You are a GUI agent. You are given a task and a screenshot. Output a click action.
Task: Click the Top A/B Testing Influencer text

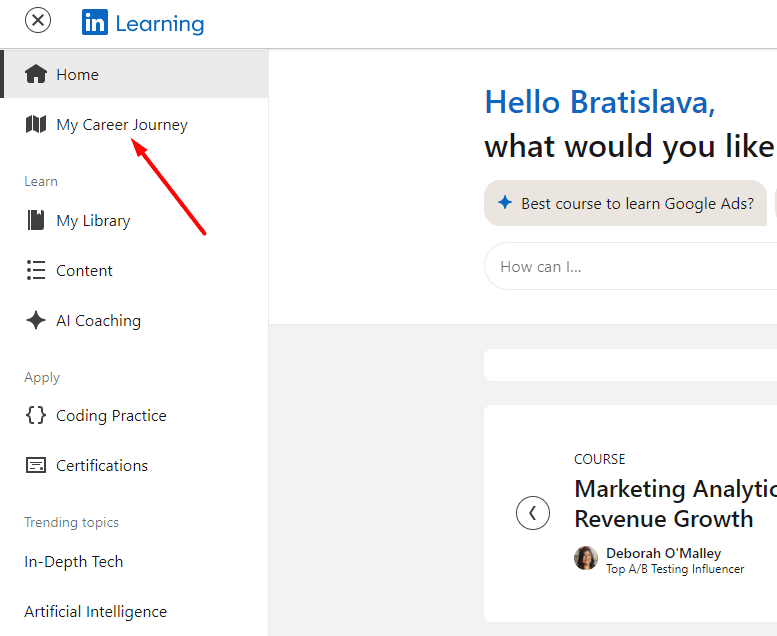(675, 569)
